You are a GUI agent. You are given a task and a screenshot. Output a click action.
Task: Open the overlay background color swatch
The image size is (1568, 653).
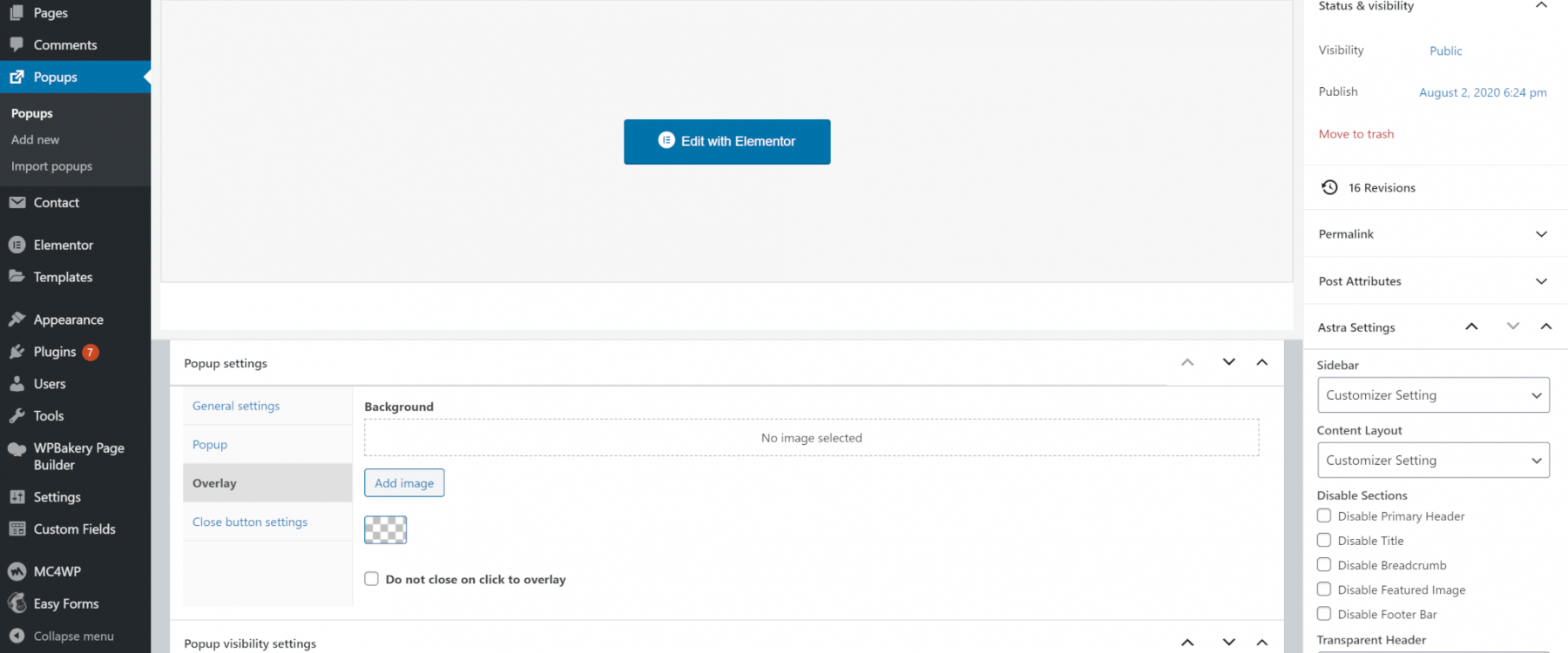coord(385,529)
